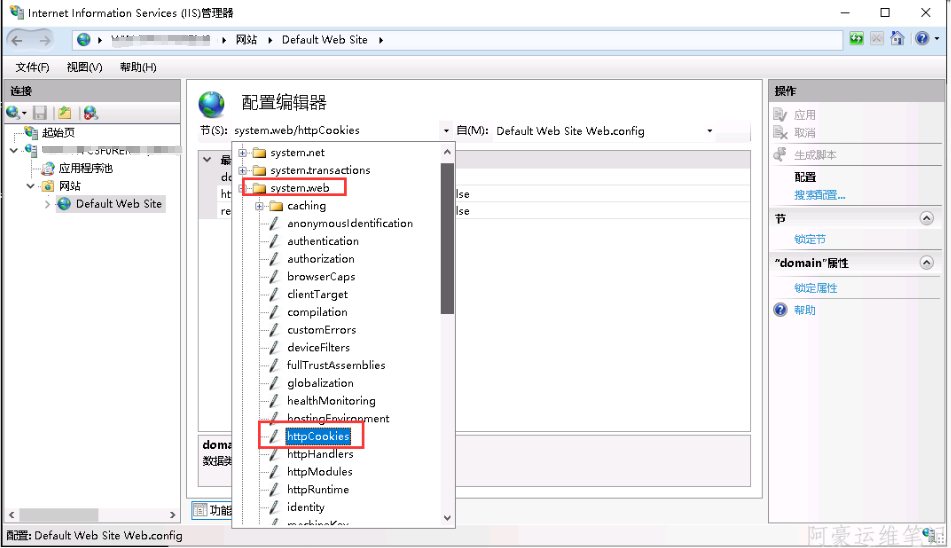Expand the caching folder node
Viewport: 951px width, 548px height.
click(259, 206)
